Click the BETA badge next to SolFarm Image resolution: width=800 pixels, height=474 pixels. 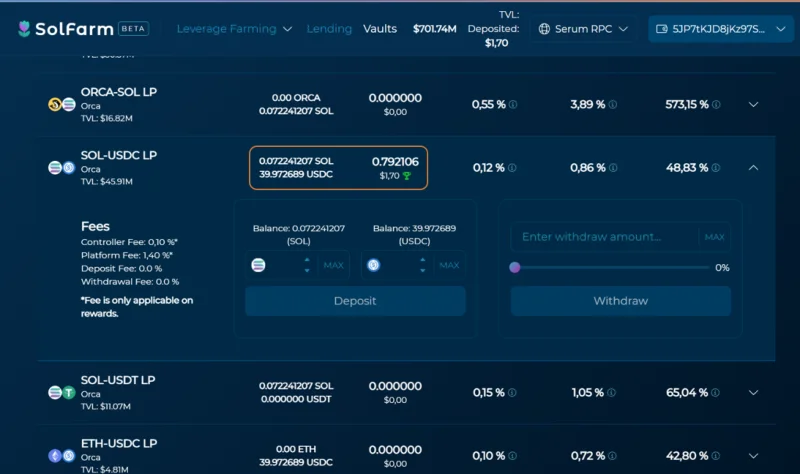[x=134, y=29]
